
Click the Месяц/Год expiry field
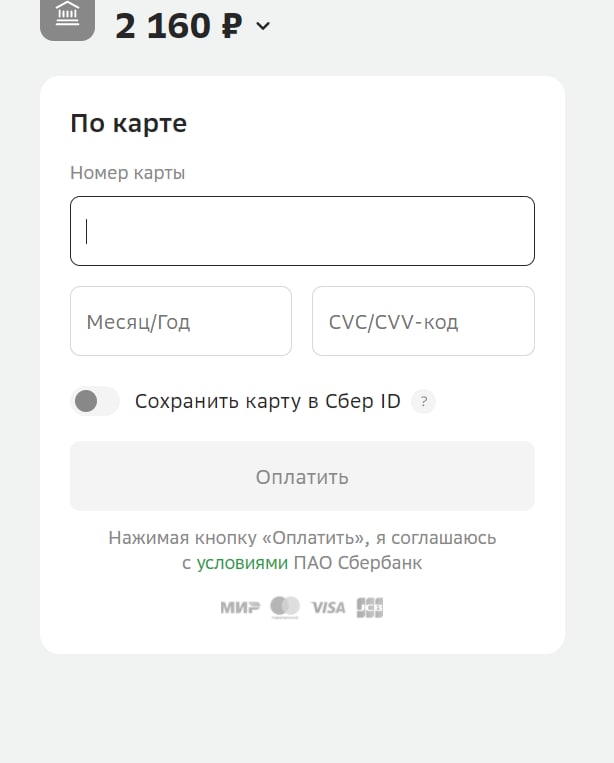(180, 321)
